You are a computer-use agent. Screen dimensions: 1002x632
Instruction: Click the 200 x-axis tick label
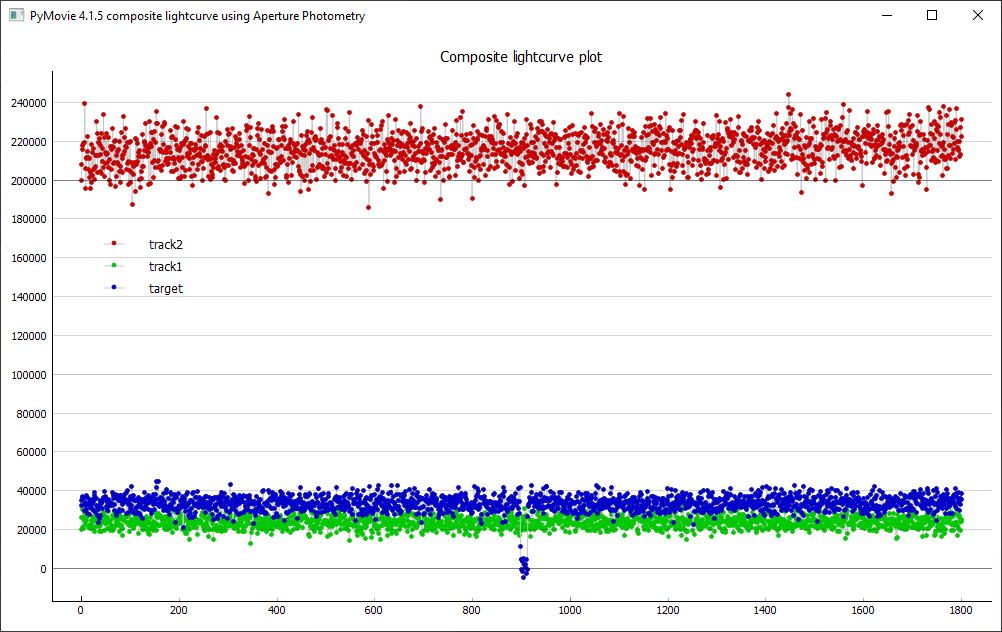pyautogui.click(x=178, y=609)
